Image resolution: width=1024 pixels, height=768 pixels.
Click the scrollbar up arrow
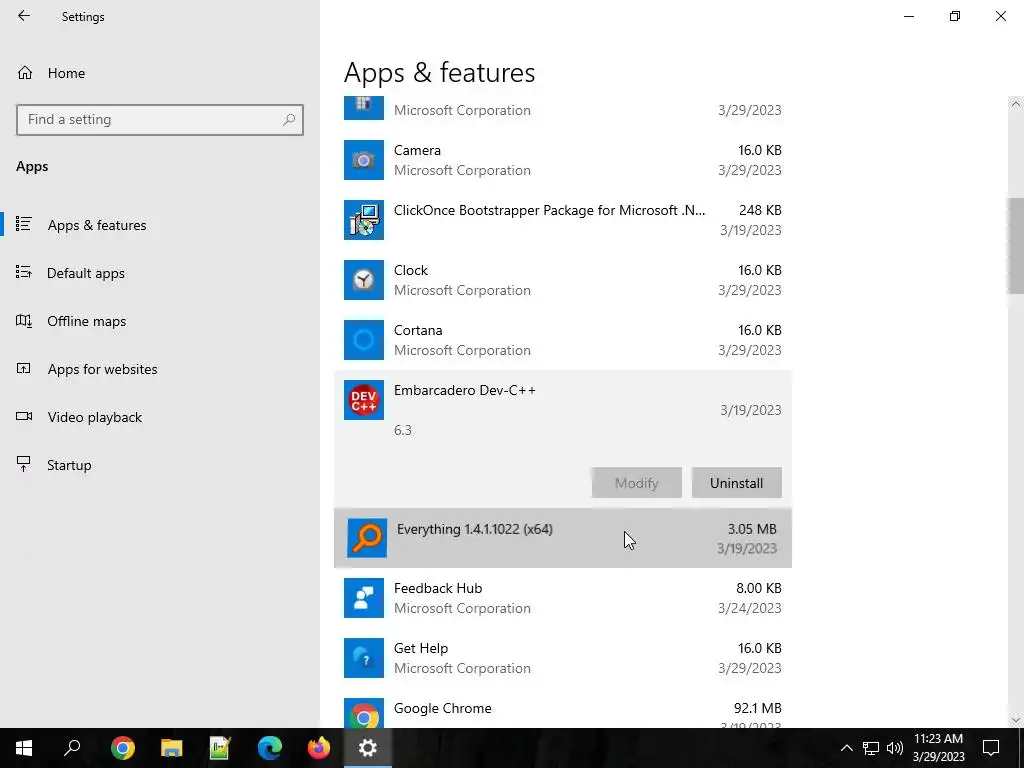pyautogui.click(x=1016, y=104)
